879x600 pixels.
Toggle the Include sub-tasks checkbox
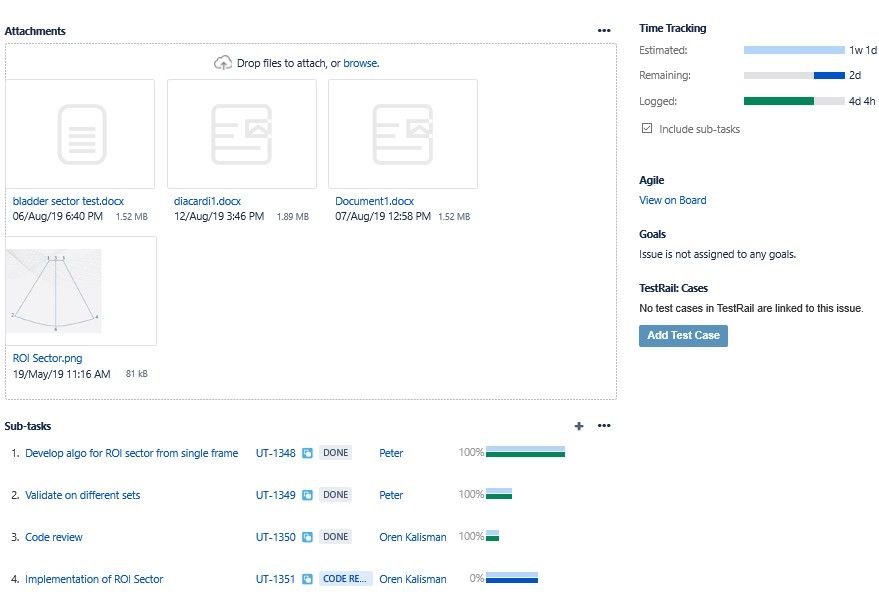[647, 128]
